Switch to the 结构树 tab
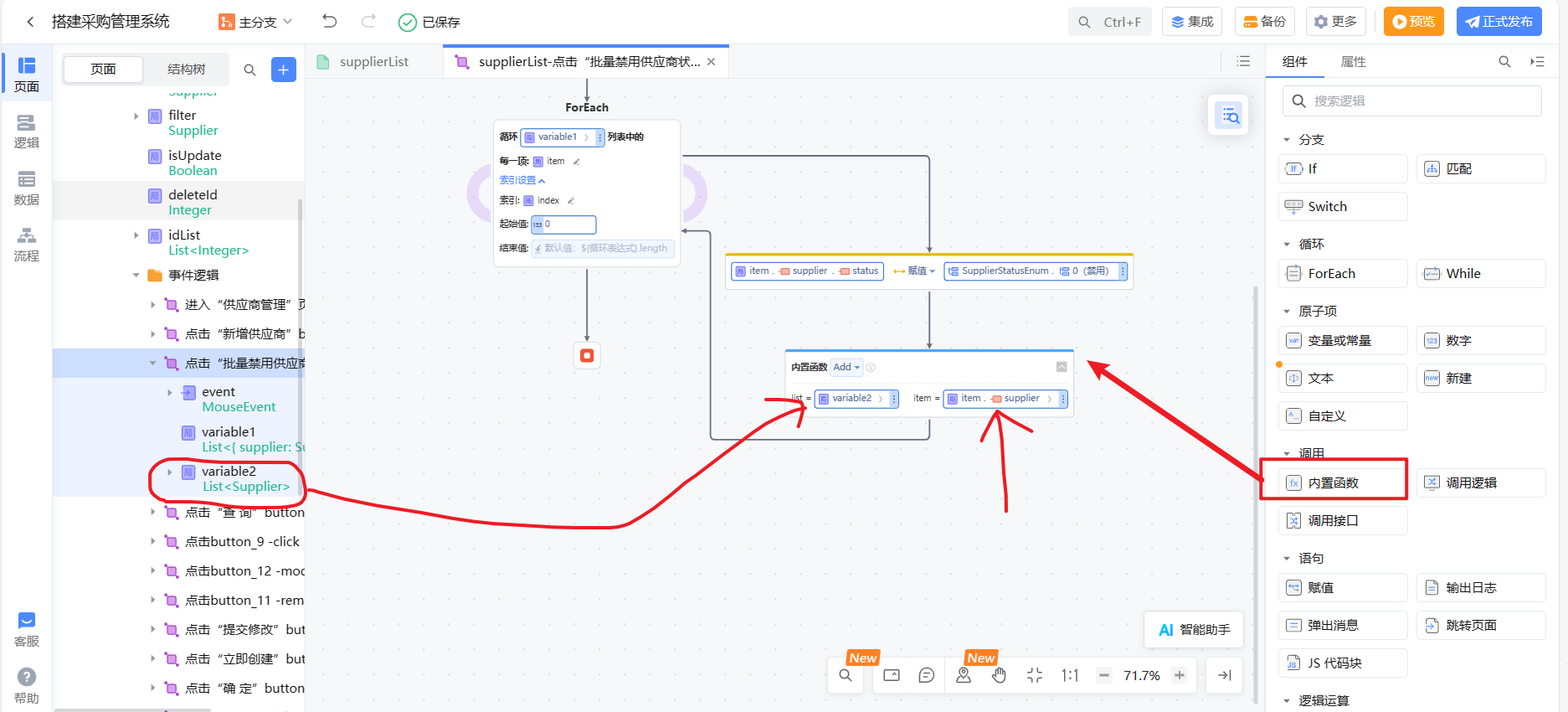The height and width of the screenshot is (712, 1568). point(186,70)
